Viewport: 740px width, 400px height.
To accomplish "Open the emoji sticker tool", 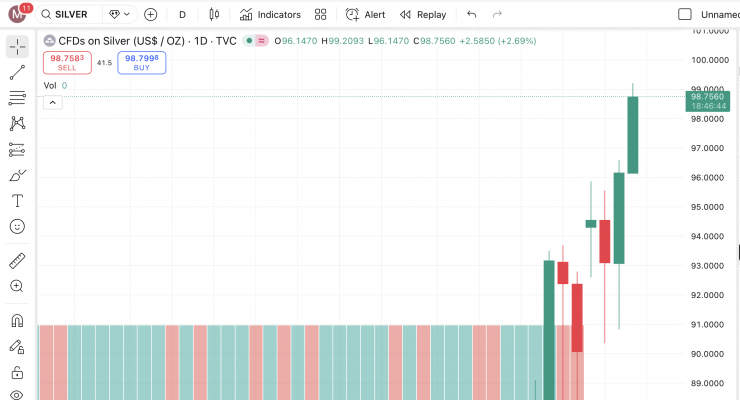I will tap(17, 226).
